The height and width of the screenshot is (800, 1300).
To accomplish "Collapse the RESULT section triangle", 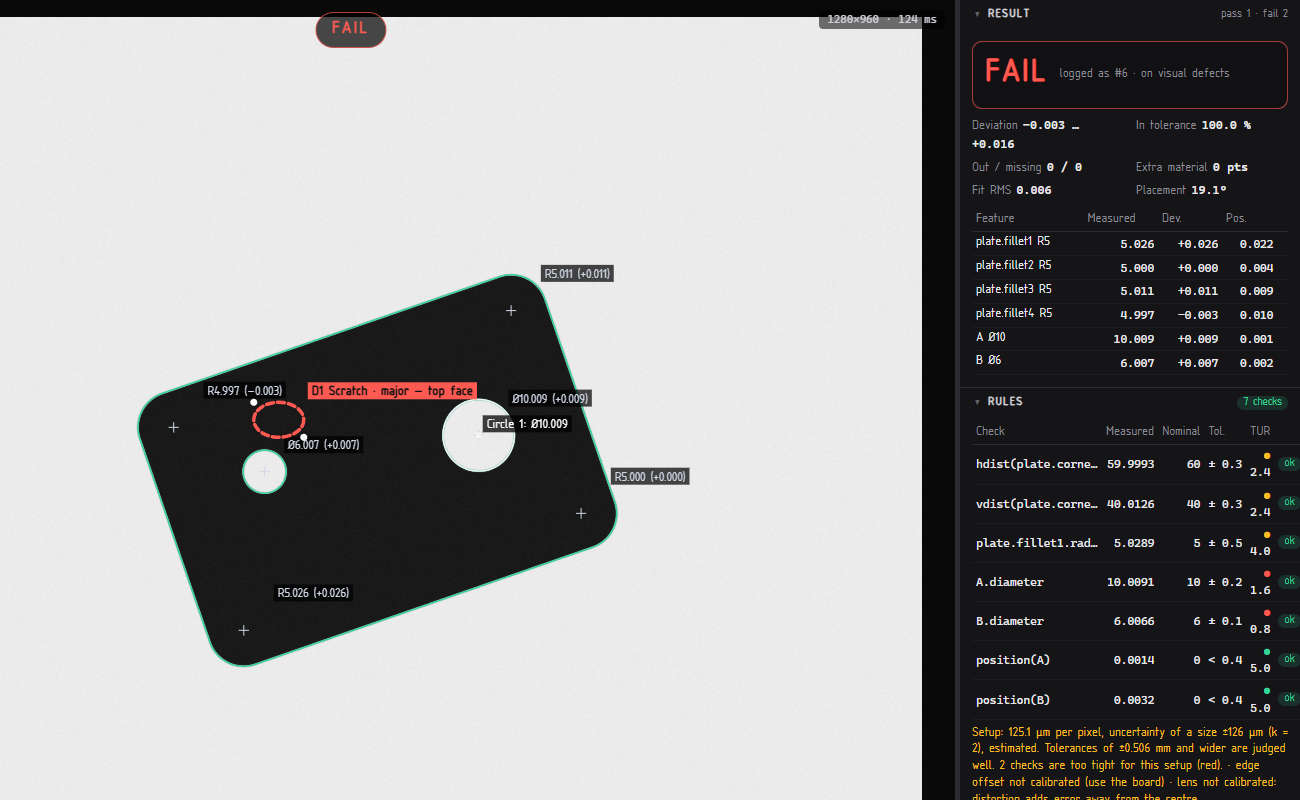I will (977, 14).
